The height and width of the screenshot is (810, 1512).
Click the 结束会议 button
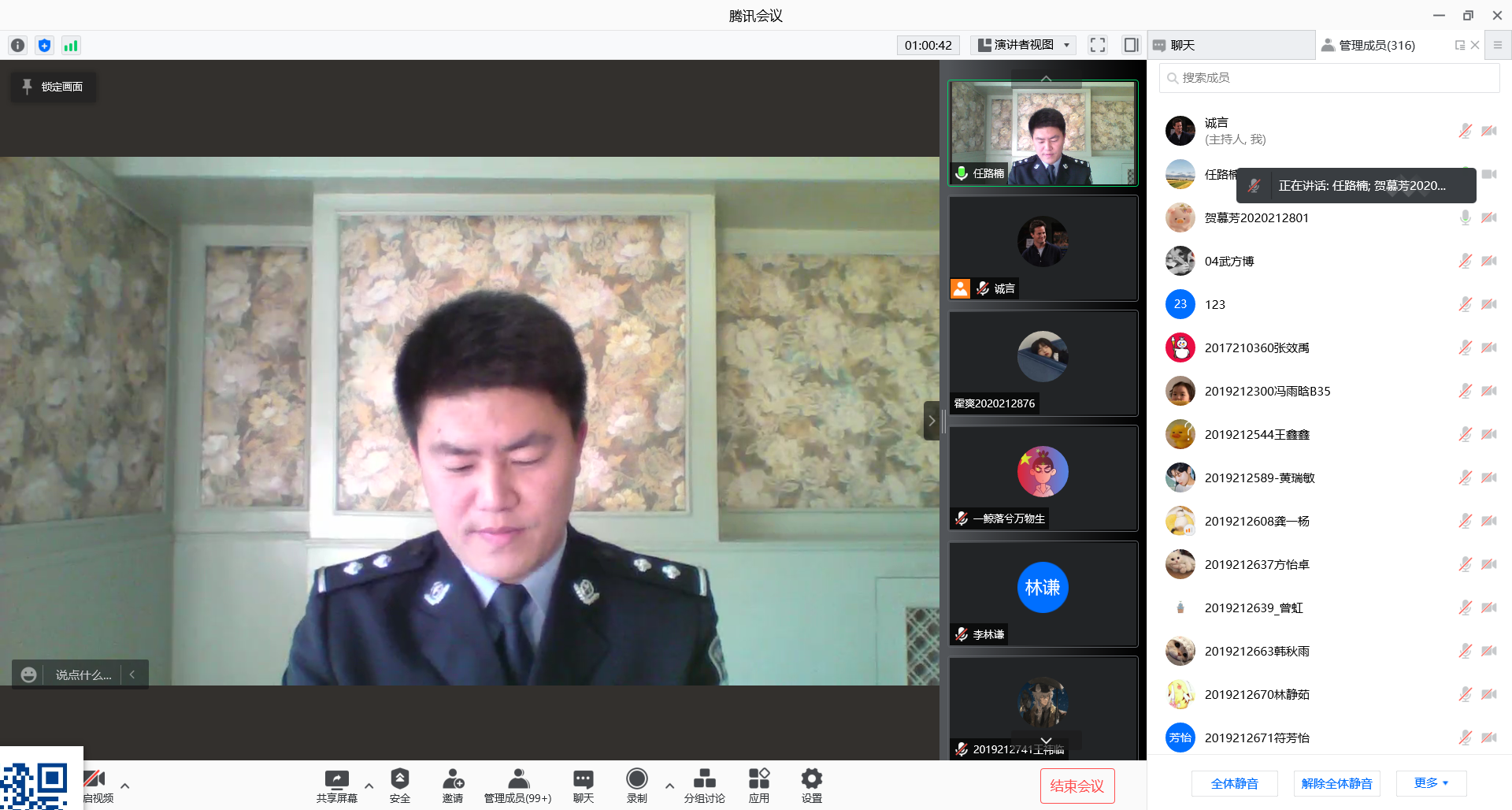1077,786
